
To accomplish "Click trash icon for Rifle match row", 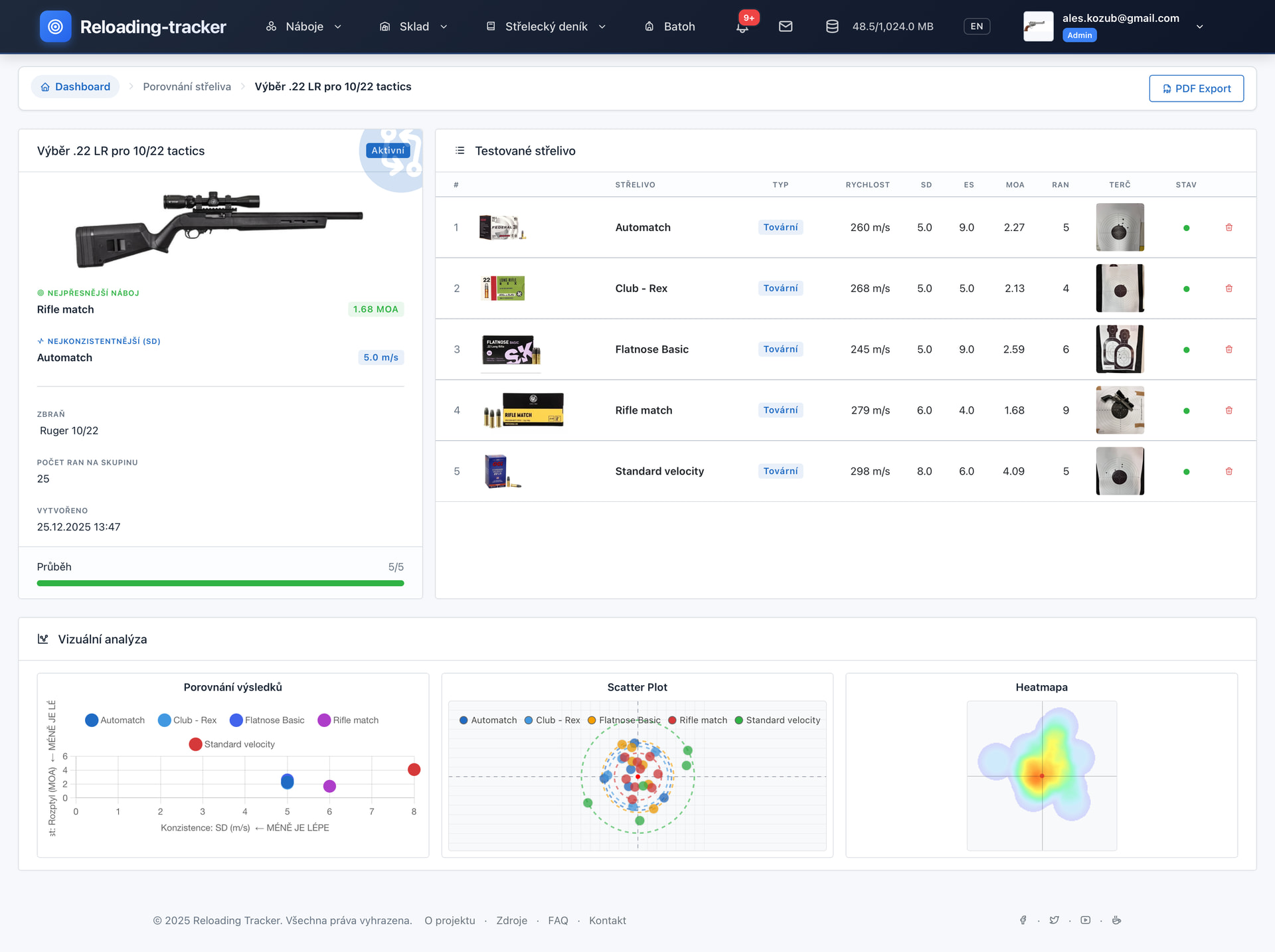I will click(1229, 410).
